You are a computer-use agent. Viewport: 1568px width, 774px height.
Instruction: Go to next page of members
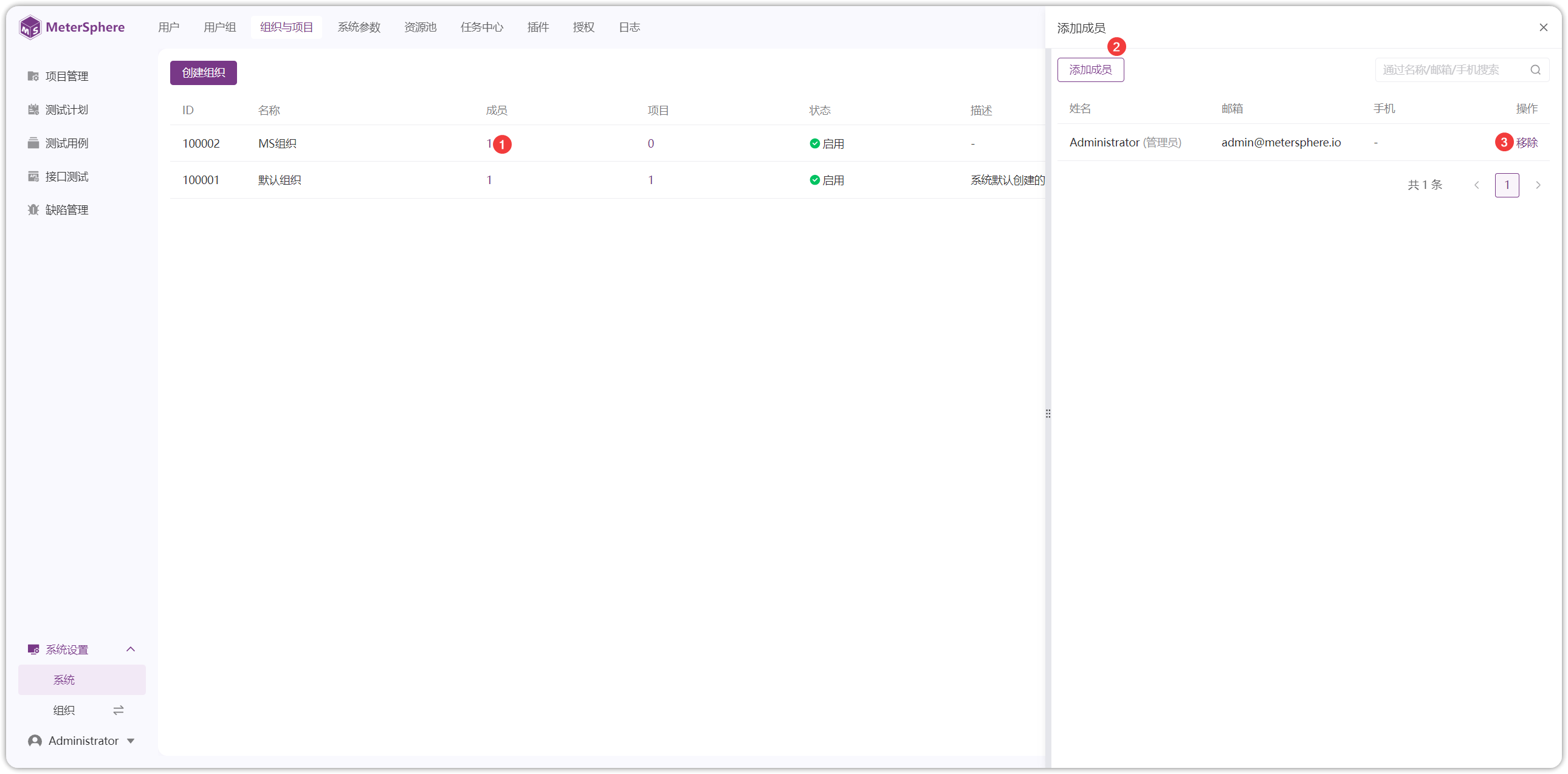tap(1538, 185)
